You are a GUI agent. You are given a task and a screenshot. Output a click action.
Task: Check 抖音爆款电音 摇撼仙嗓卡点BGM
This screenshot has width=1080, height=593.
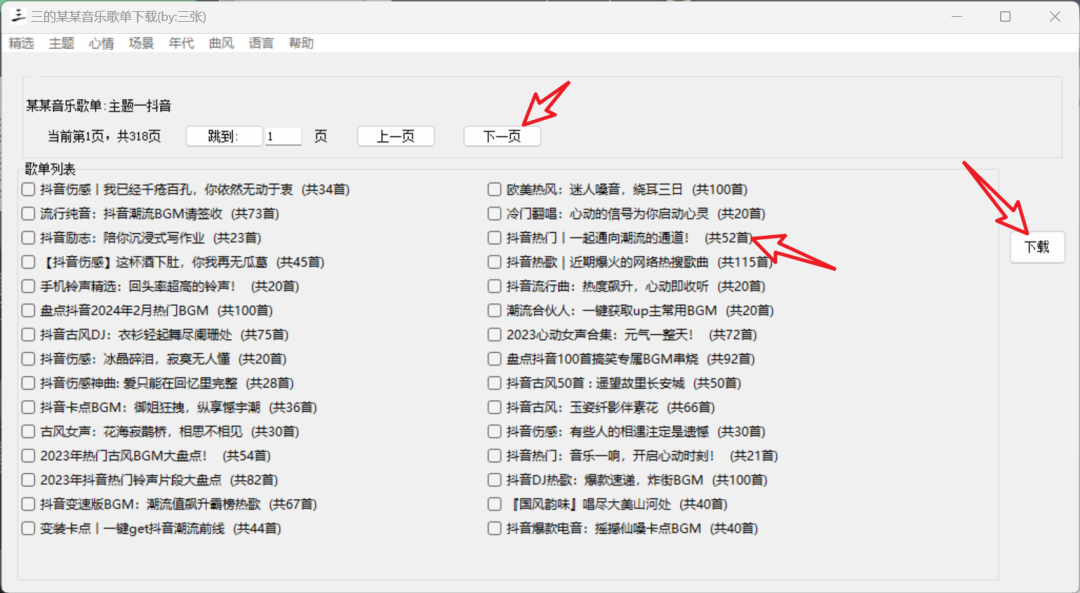tap(495, 528)
